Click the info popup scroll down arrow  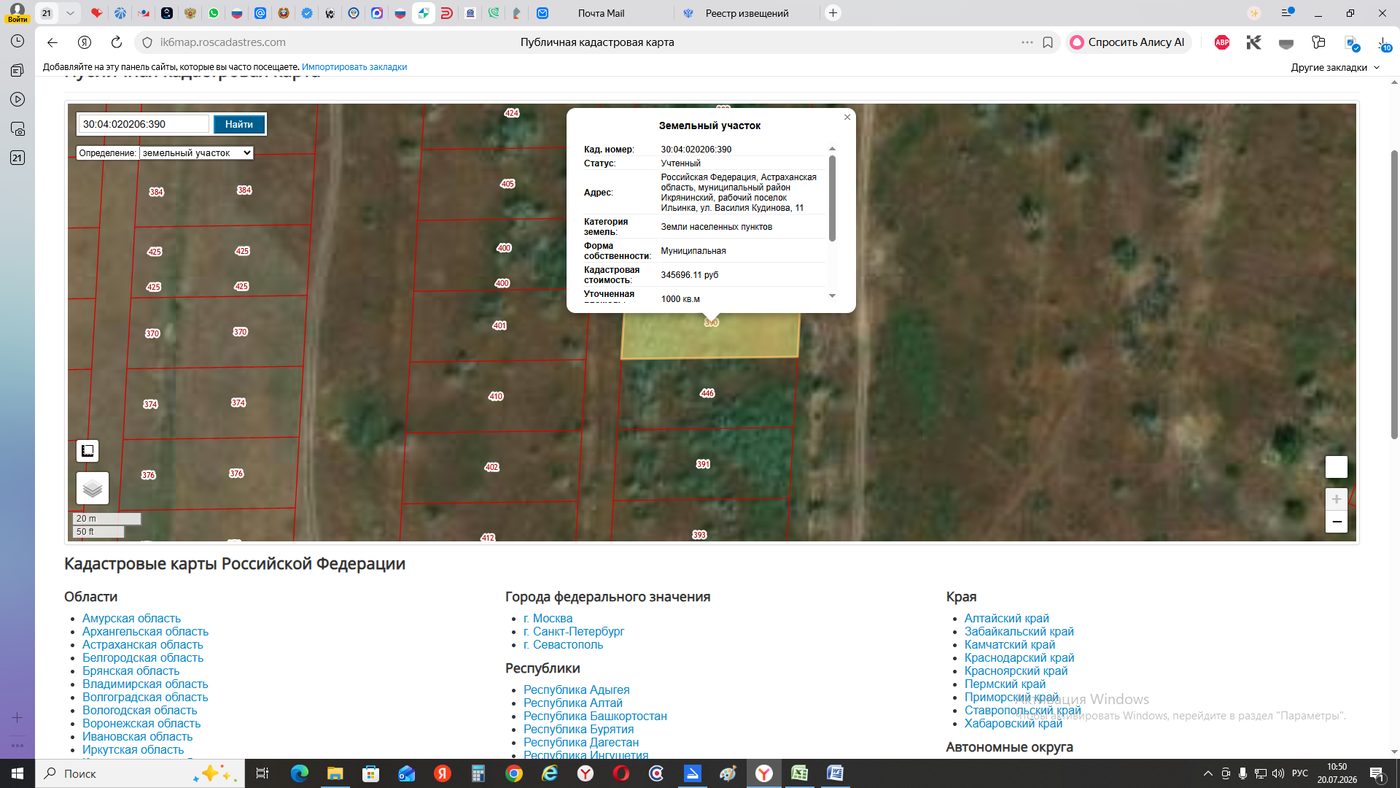tap(832, 296)
